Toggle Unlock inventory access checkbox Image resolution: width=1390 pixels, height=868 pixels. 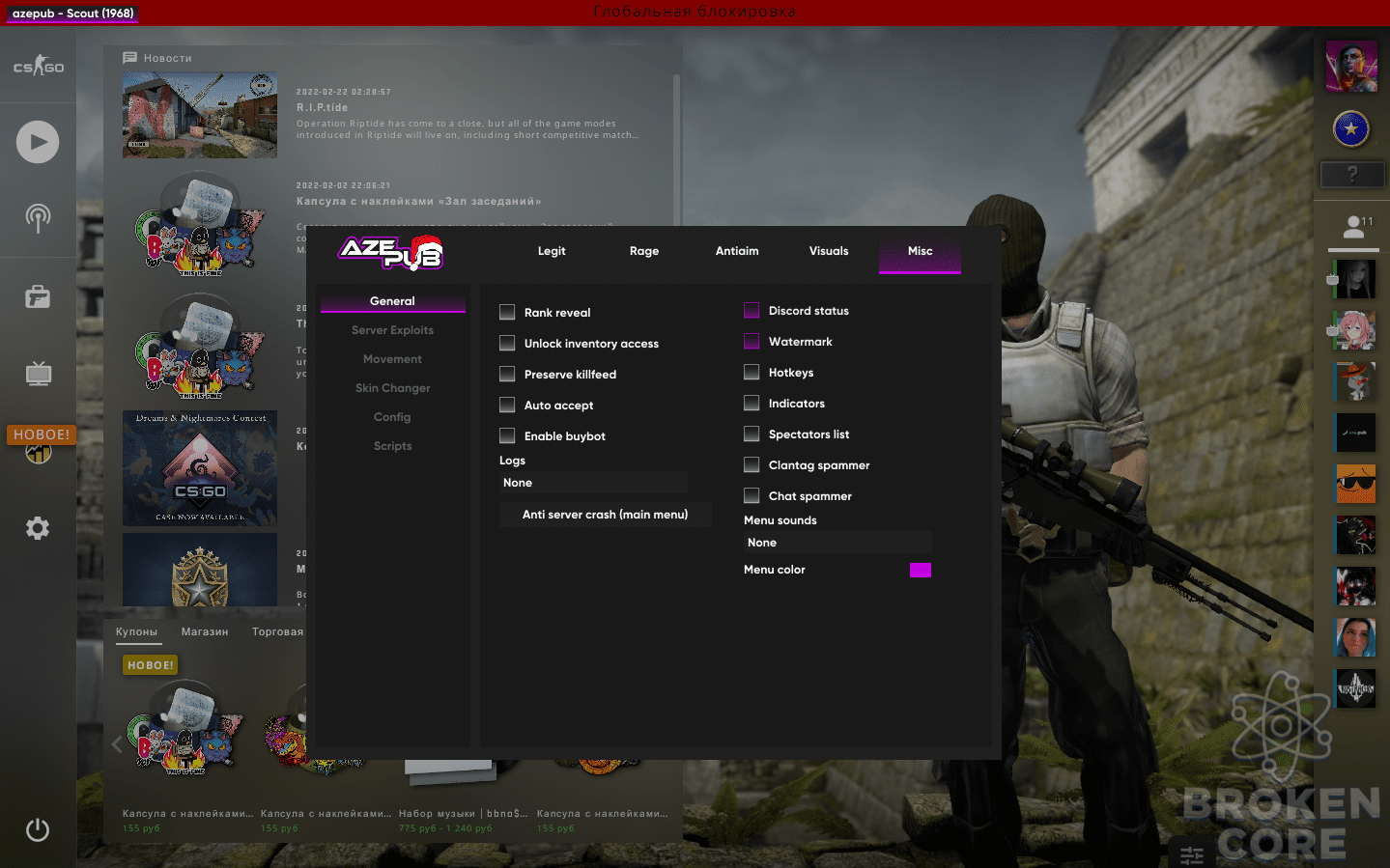[507, 343]
